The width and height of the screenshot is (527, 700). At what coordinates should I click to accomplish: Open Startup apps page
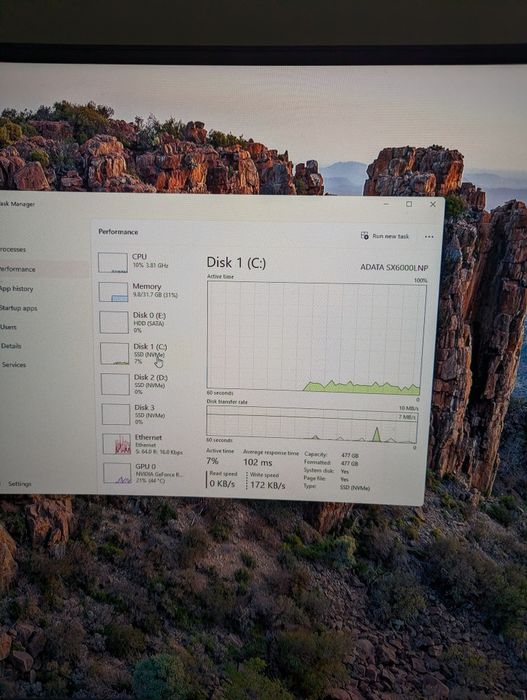pos(18,308)
